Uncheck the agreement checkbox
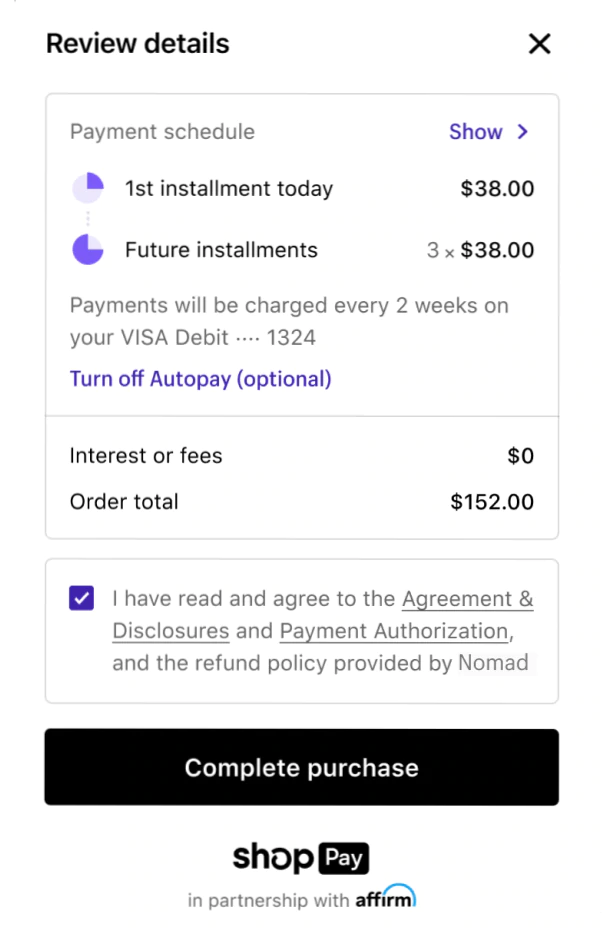The height and width of the screenshot is (934, 602). click(x=82, y=599)
